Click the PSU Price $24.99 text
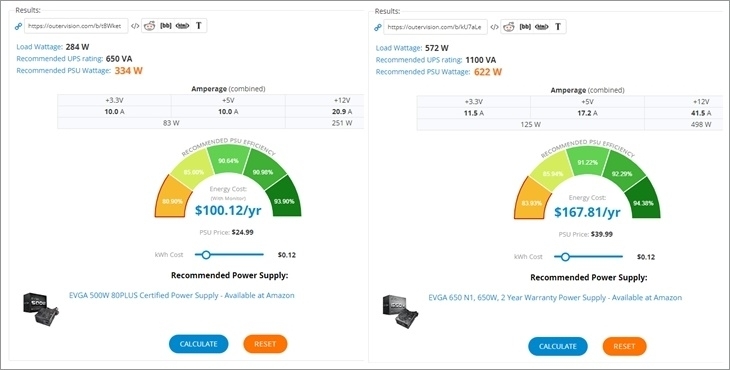730x370 pixels. [226, 232]
